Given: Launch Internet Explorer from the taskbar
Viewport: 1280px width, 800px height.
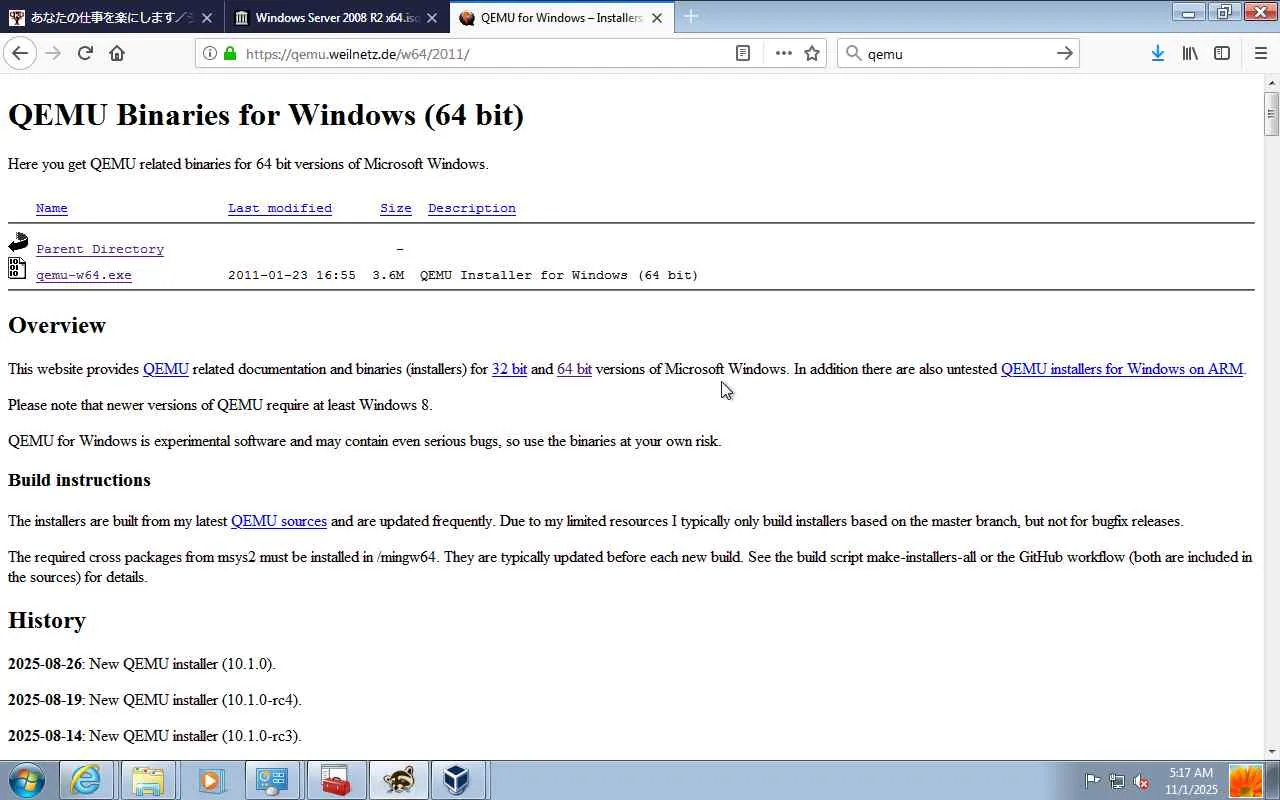Looking at the screenshot, I should pos(87,780).
